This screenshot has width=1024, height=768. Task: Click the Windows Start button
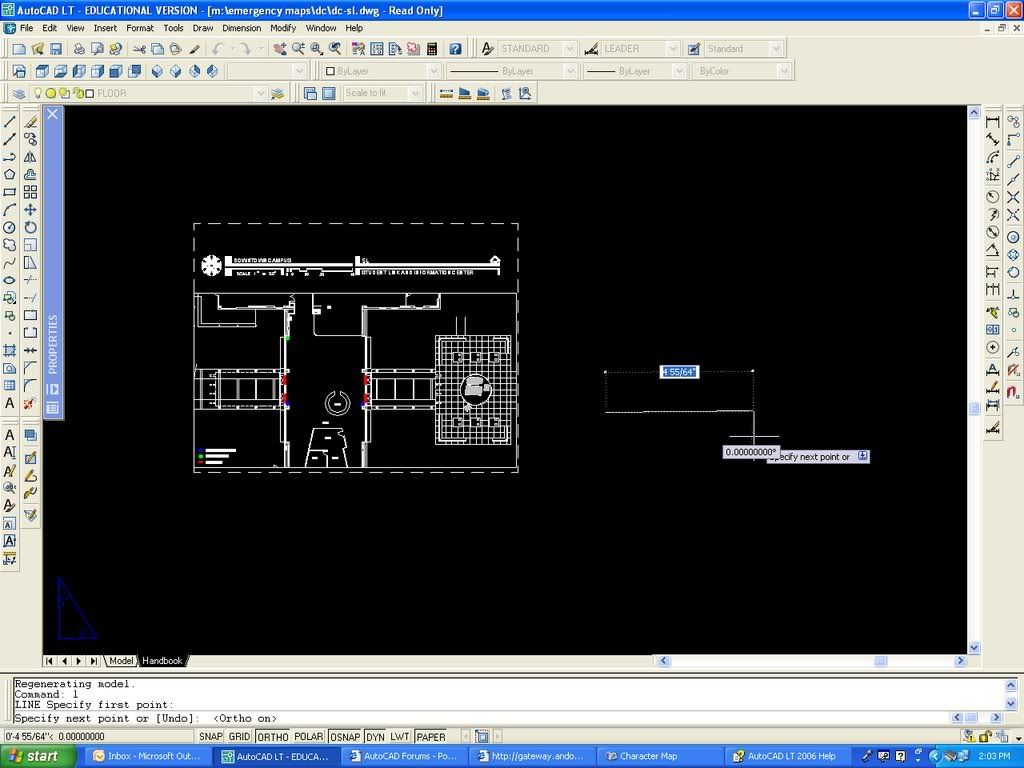click(38, 756)
